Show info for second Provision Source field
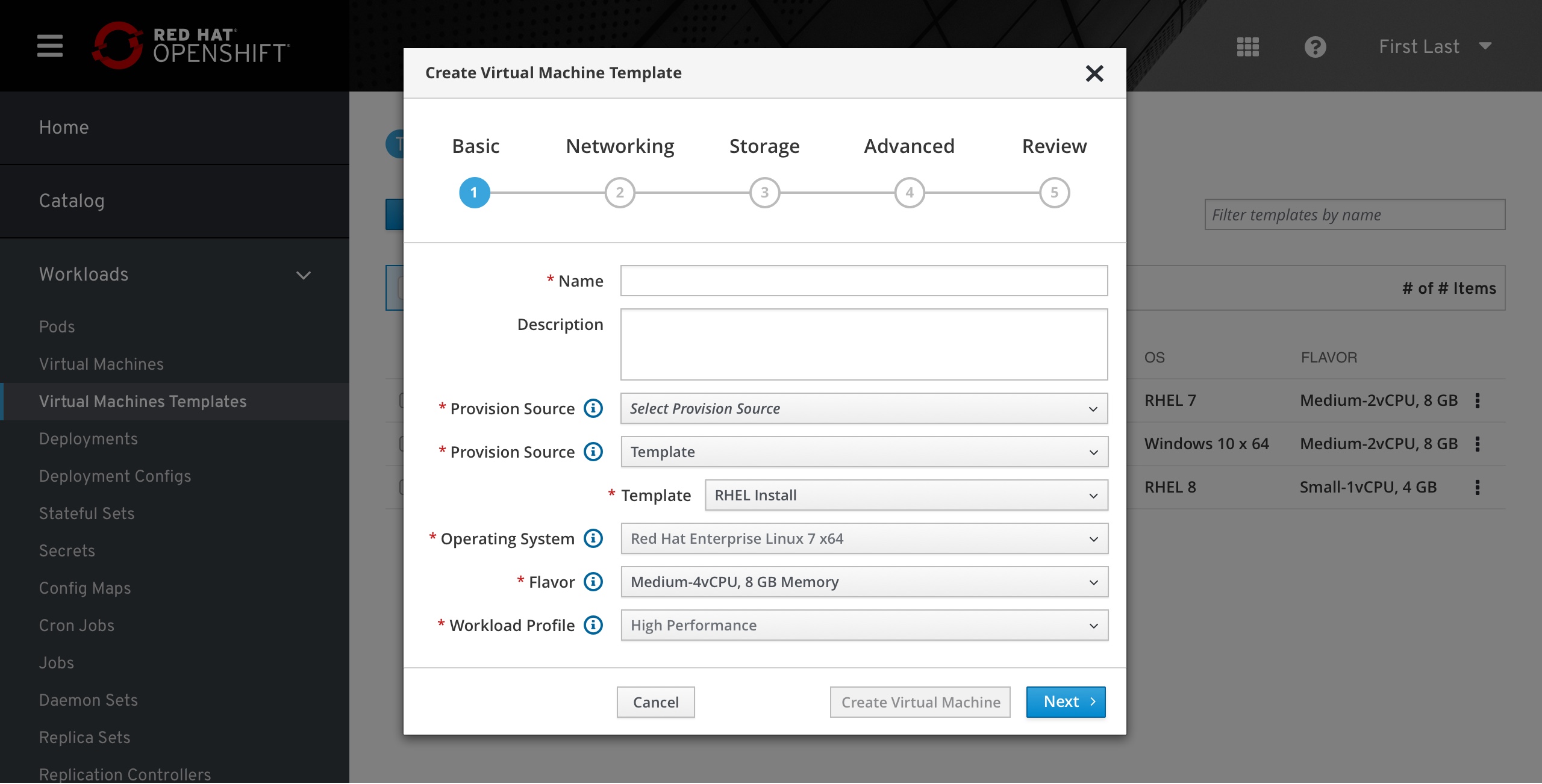 tap(593, 452)
